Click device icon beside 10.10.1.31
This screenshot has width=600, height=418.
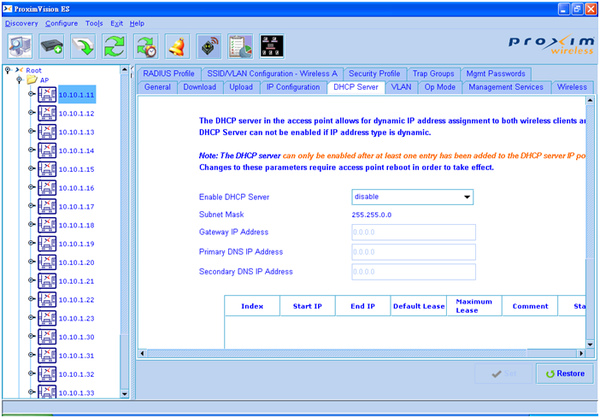47,356
